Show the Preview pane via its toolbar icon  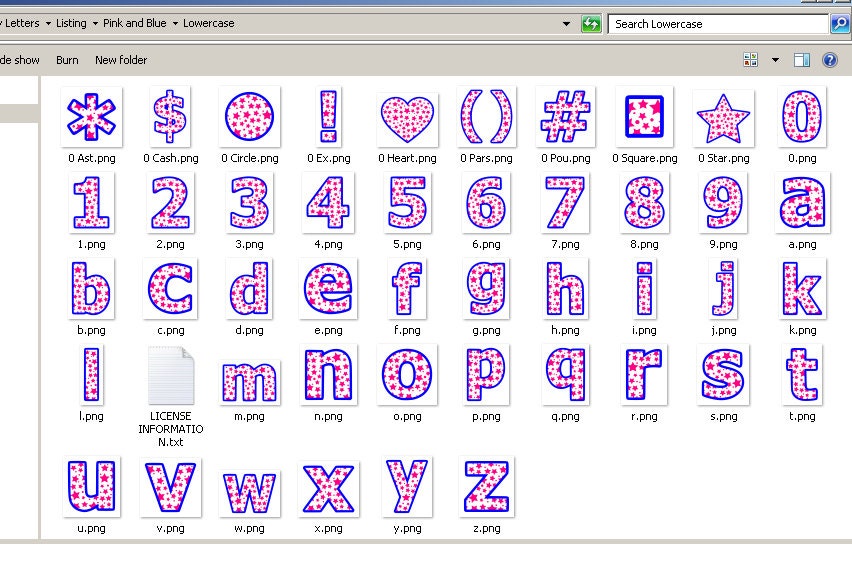[x=801, y=59]
